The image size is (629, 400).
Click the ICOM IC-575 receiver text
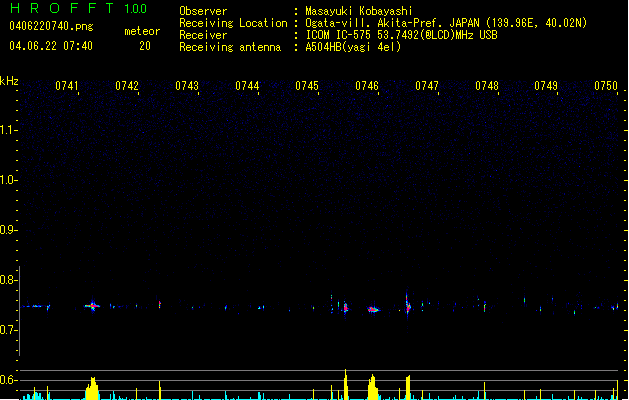click(x=402, y=35)
